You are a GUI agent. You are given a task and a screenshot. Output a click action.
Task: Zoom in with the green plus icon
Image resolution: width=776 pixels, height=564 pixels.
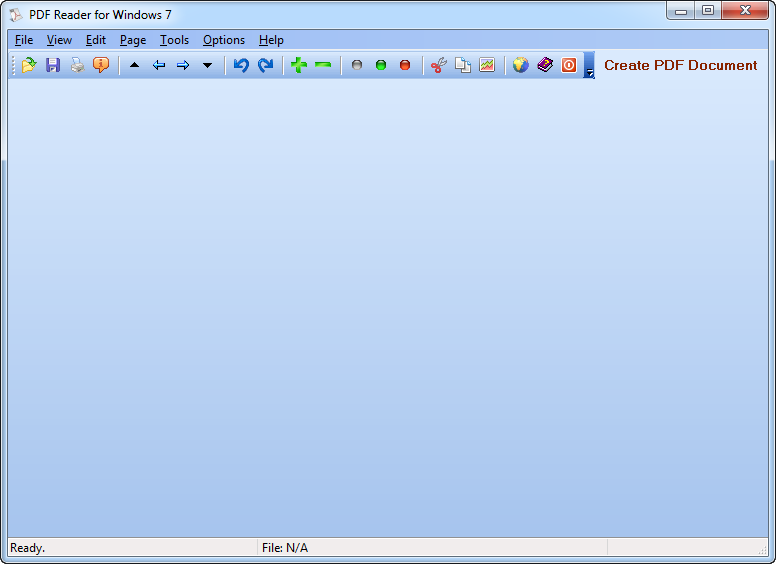[299, 65]
